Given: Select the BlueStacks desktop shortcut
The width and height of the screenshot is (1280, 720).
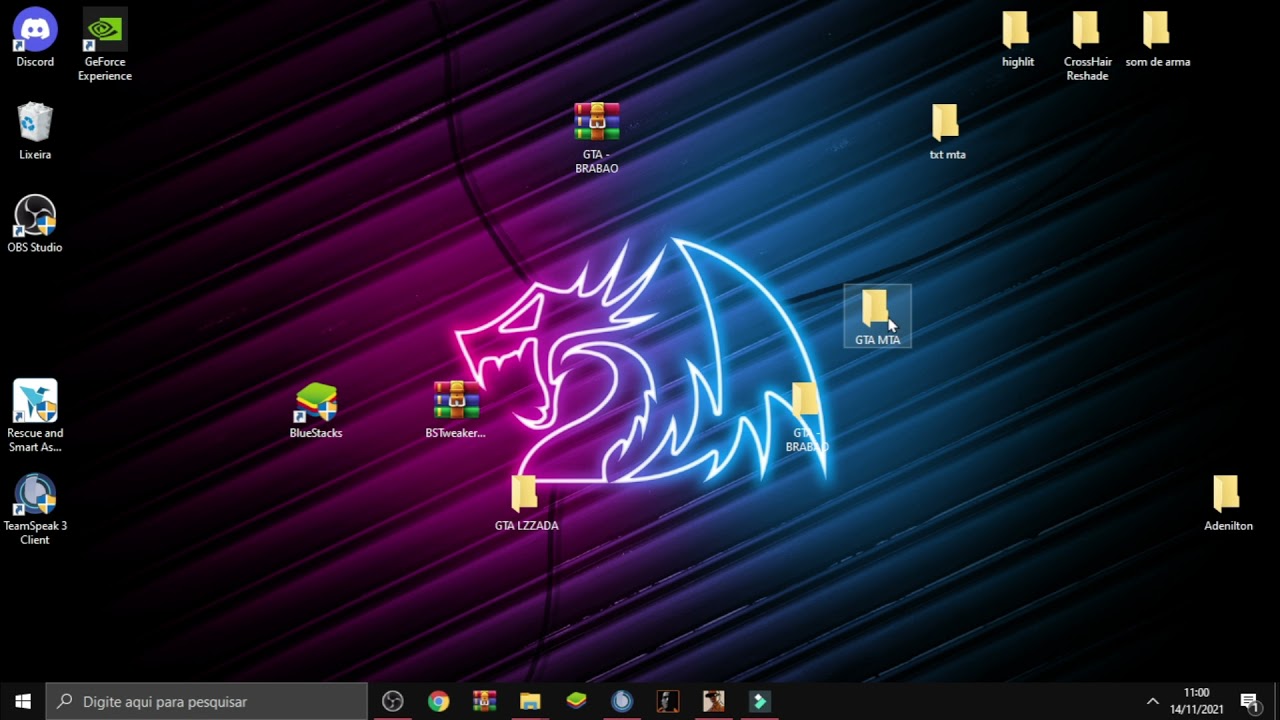Looking at the screenshot, I should click(x=316, y=410).
